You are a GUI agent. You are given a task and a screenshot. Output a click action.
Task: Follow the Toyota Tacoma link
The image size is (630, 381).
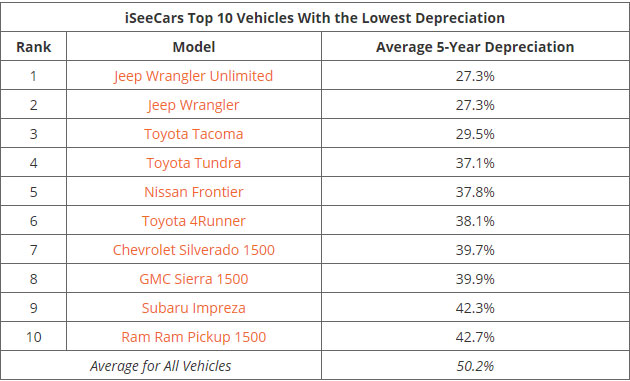(x=194, y=134)
